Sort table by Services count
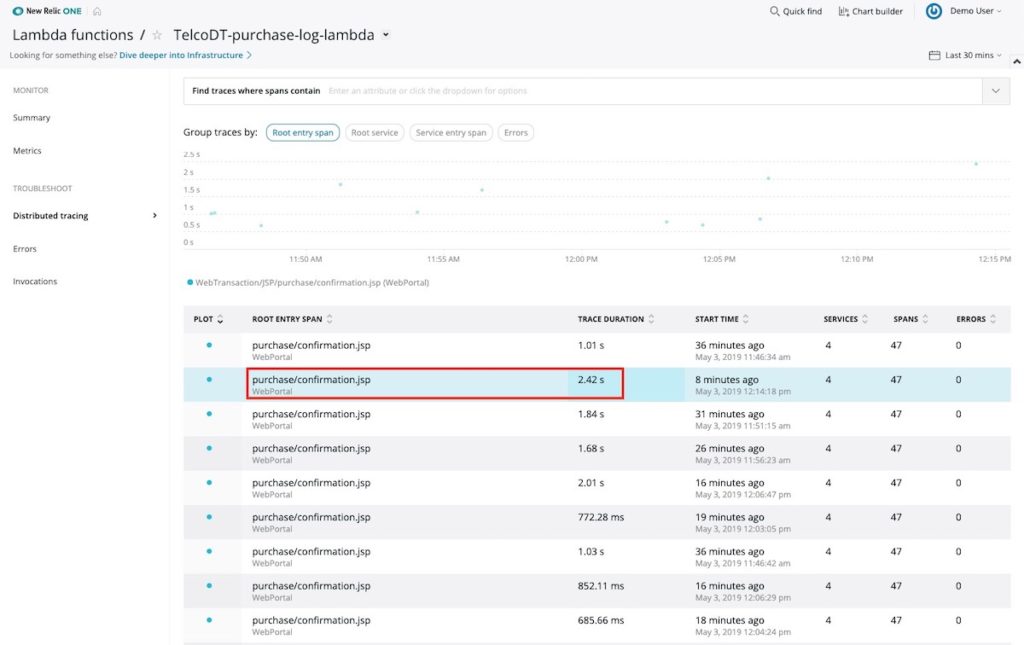The height and width of the screenshot is (645, 1024). (x=865, y=319)
